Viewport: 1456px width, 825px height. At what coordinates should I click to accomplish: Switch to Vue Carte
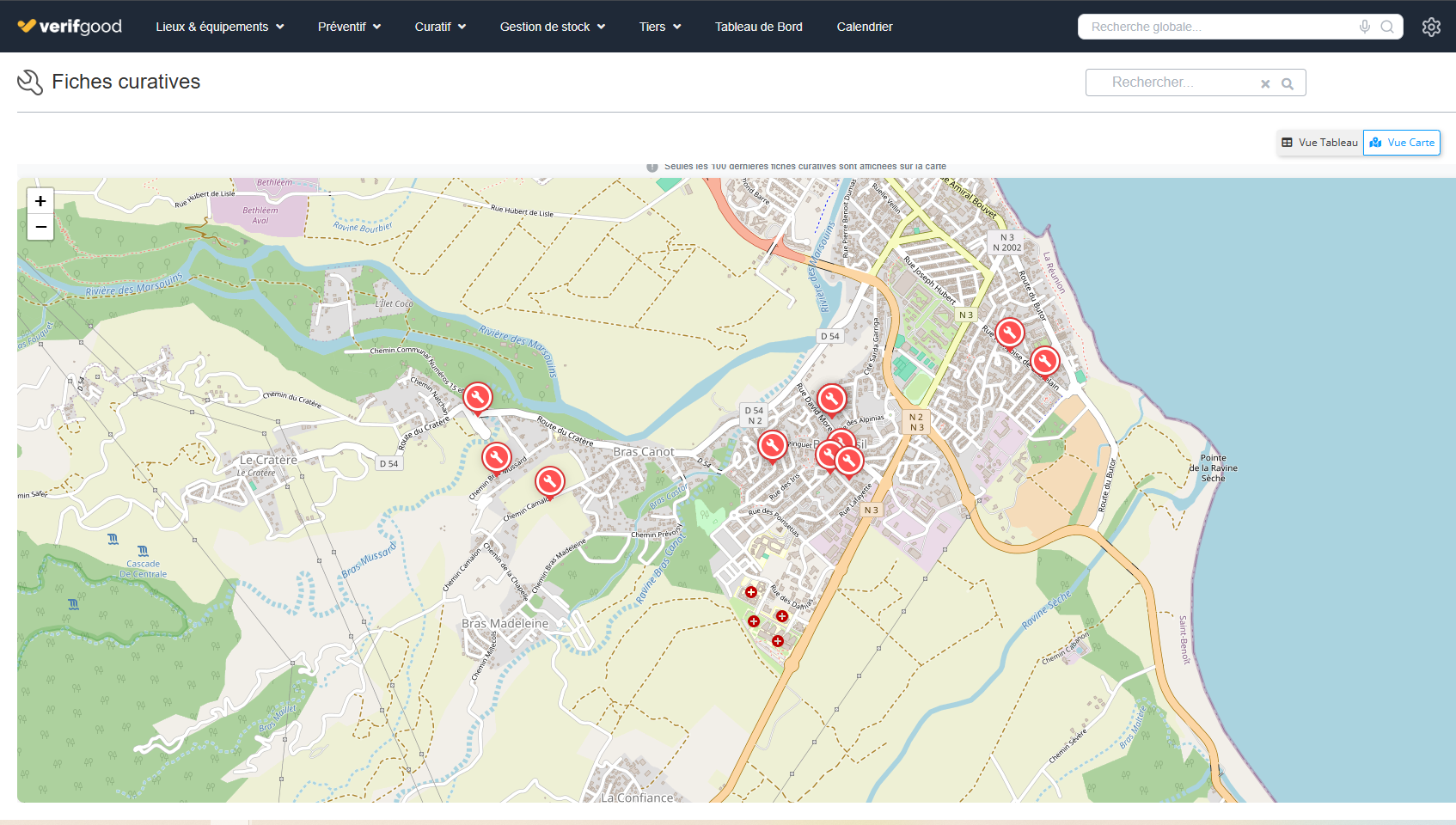tap(1402, 143)
